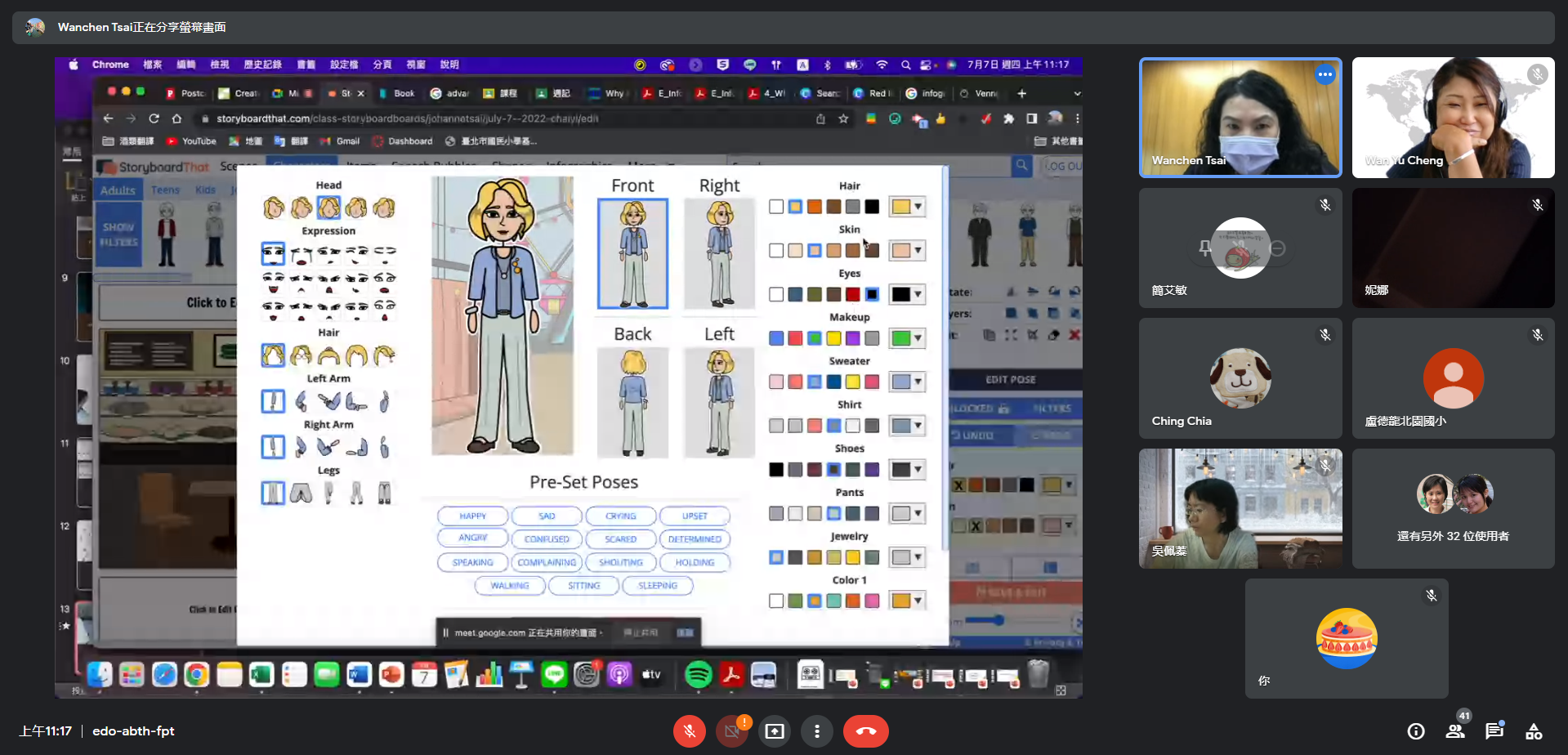Bookmark the page with the star icon
The height and width of the screenshot is (755, 1568).
click(843, 118)
